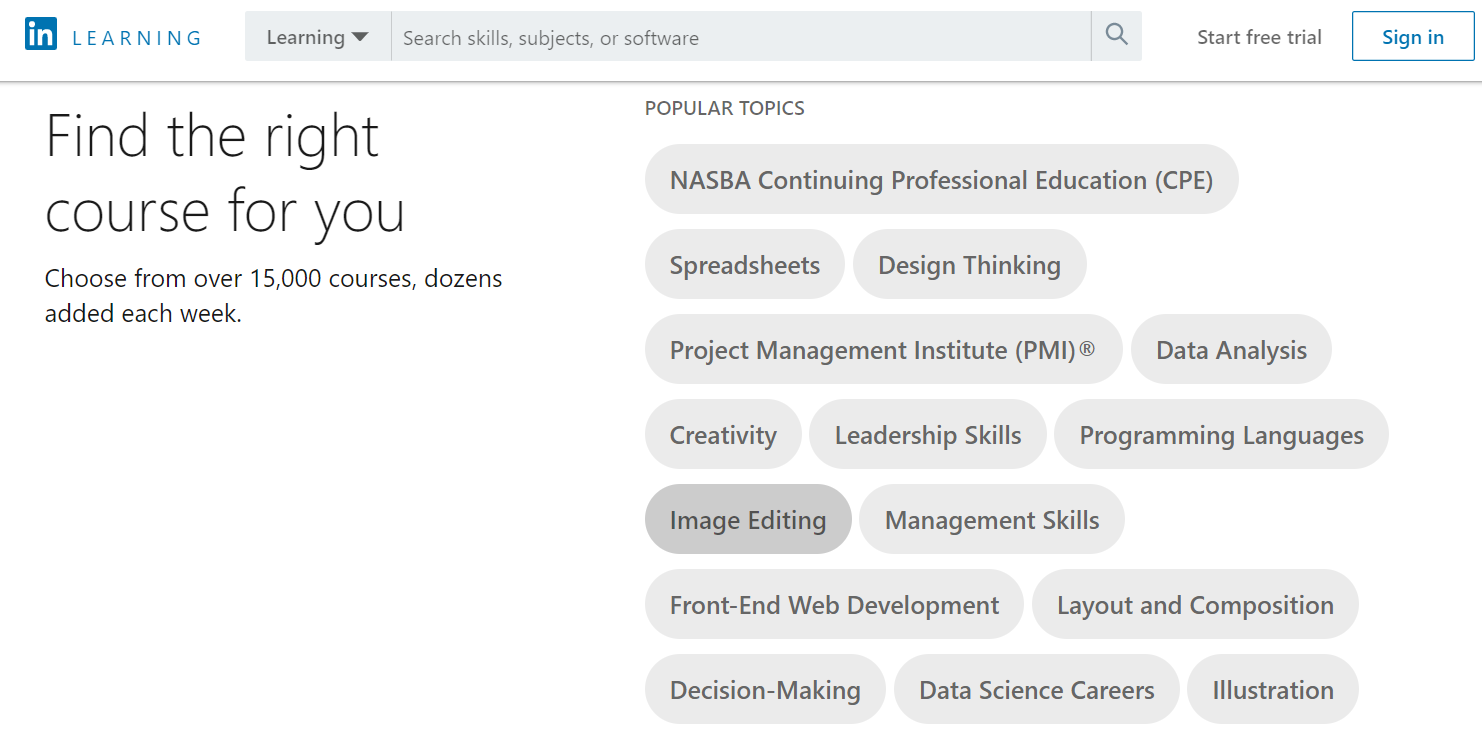Viewport: 1482px width, 745px height.
Task: Open the Learning dropdown menu
Action: tap(317, 37)
